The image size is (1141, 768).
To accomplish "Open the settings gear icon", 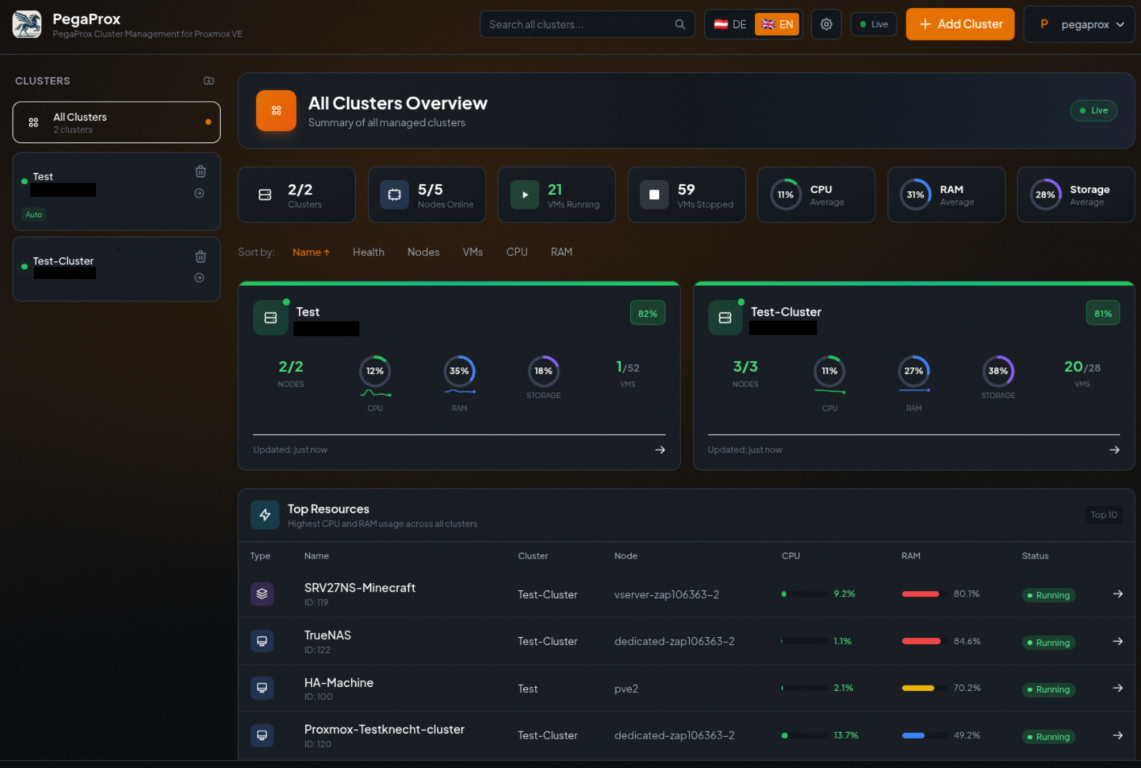I will pyautogui.click(x=826, y=23).
